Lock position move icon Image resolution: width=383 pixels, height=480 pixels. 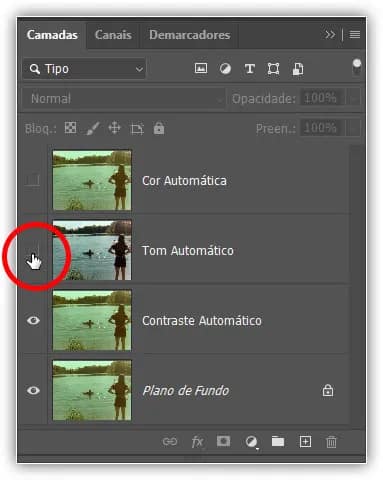(x=114, y=128)
